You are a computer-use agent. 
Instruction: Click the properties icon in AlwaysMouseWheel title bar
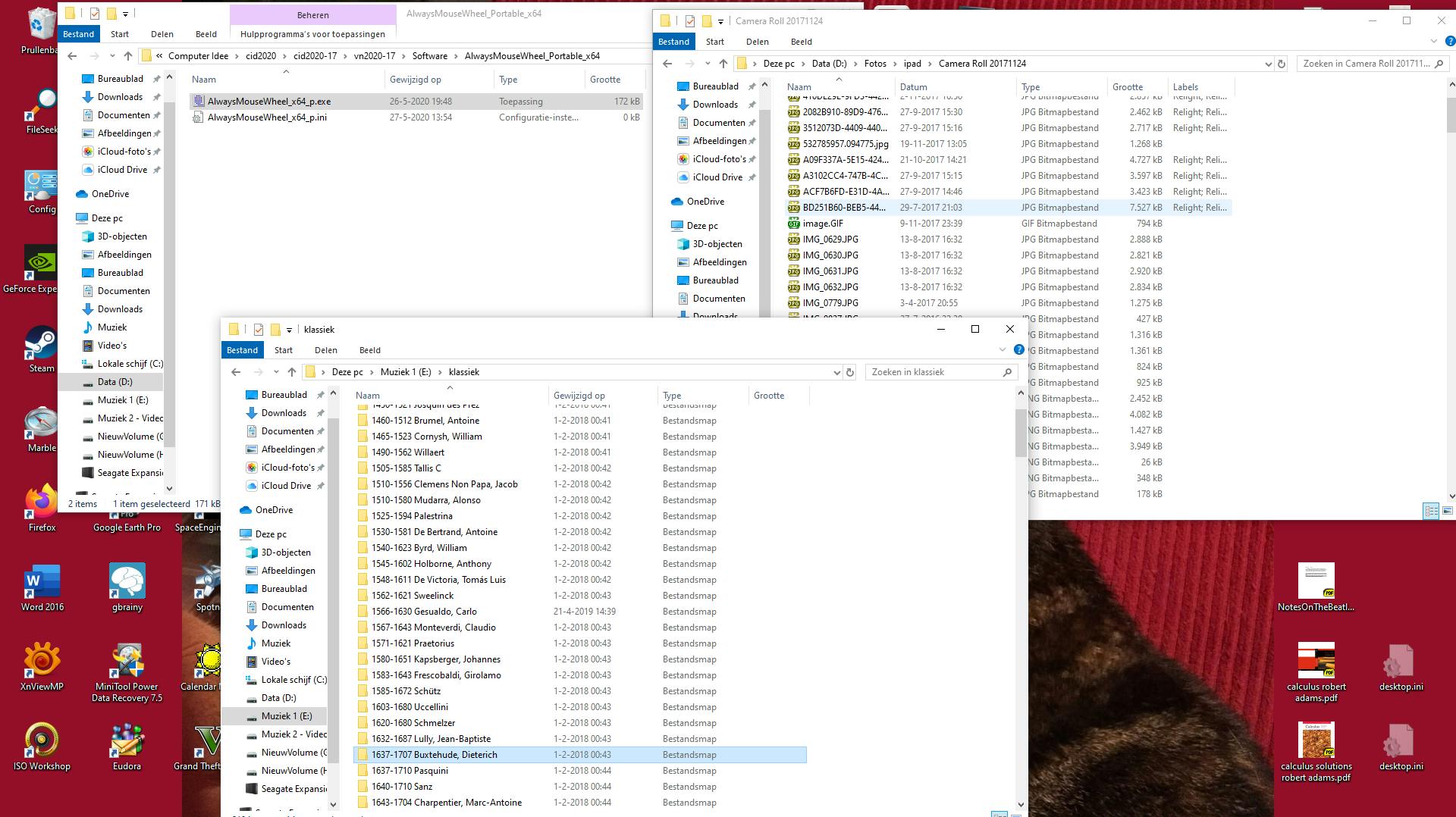tap(95, 14)
